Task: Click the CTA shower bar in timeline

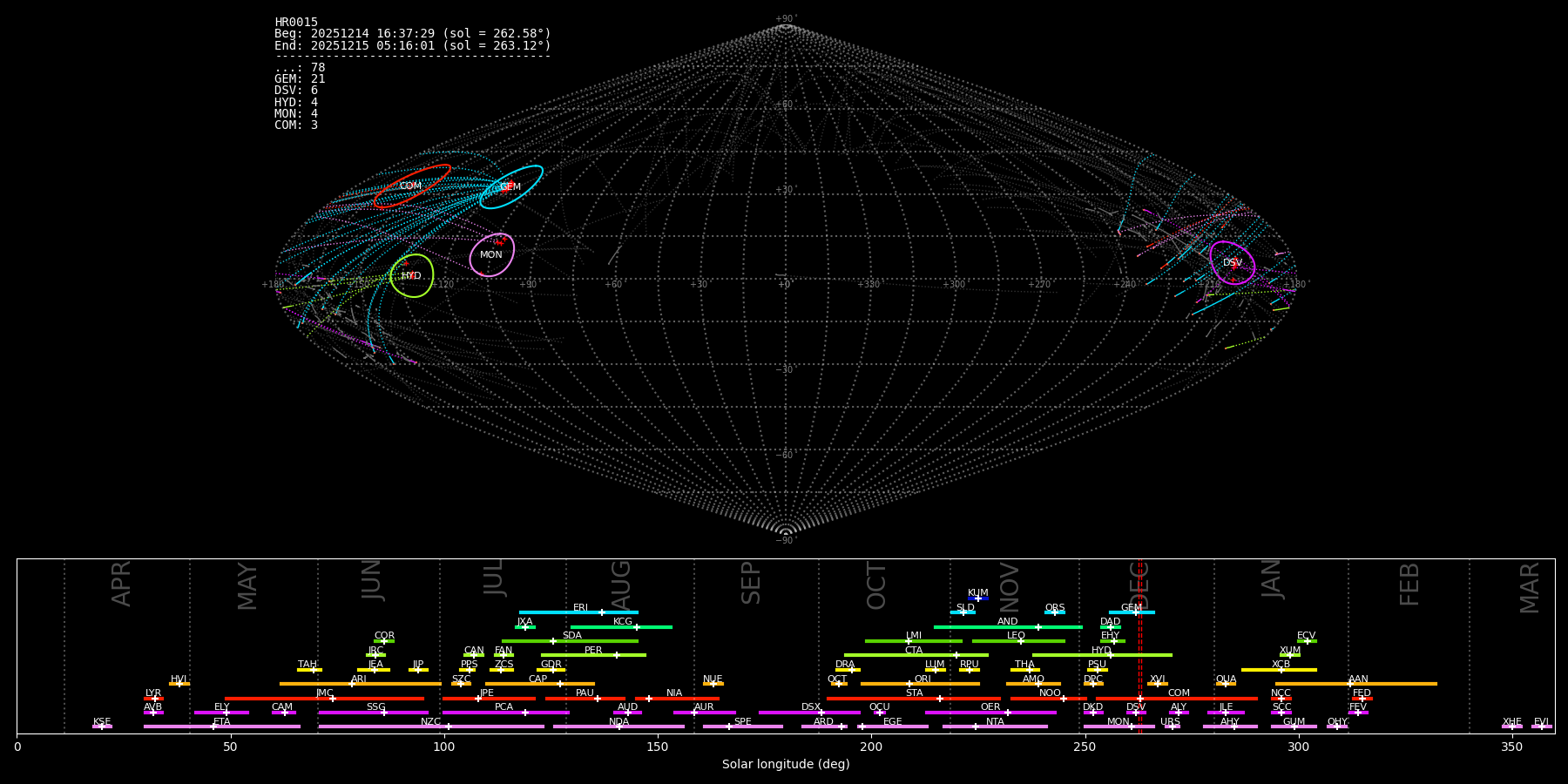Action: [x=916, y=655]
